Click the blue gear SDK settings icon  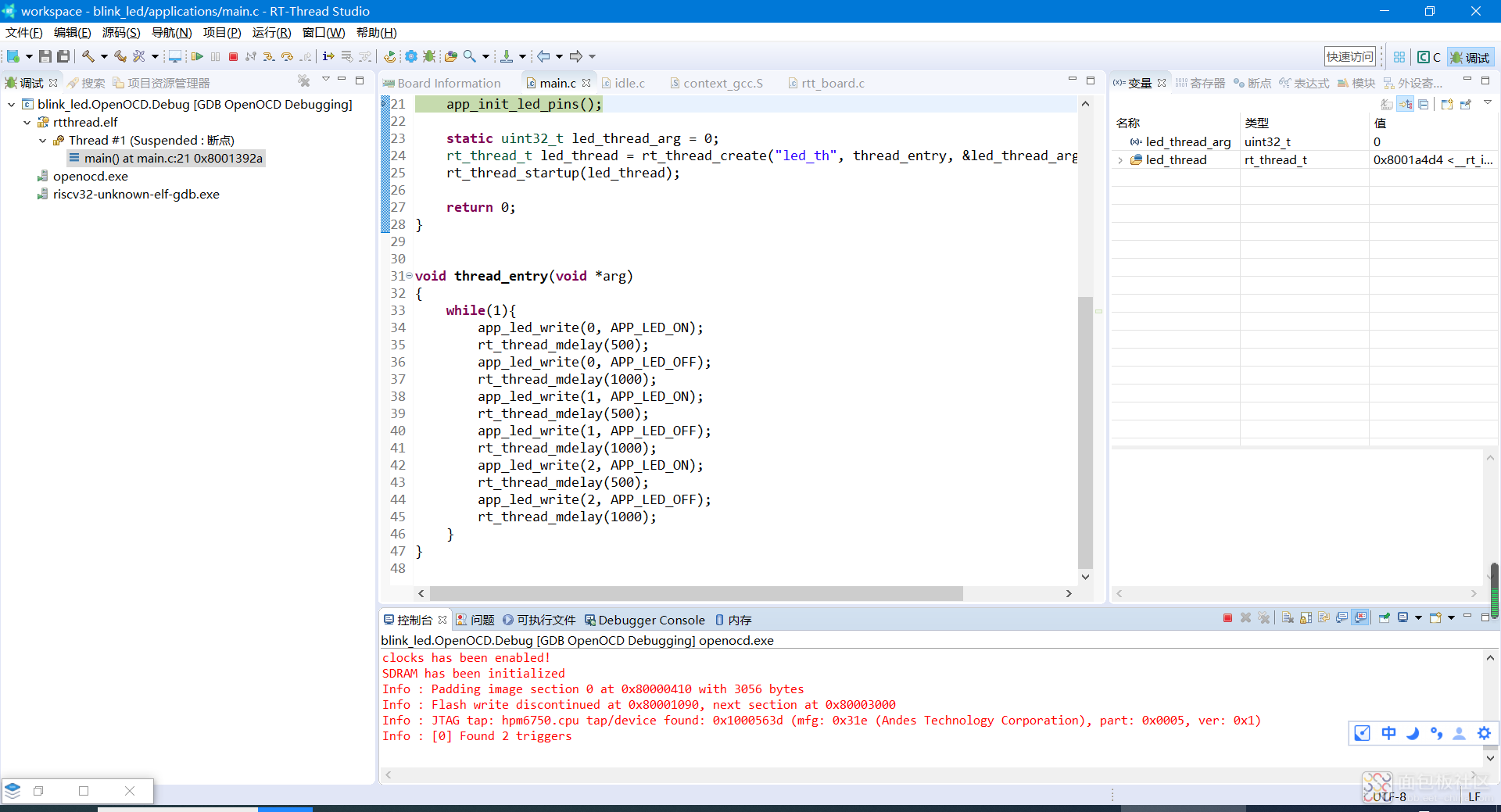410,56
